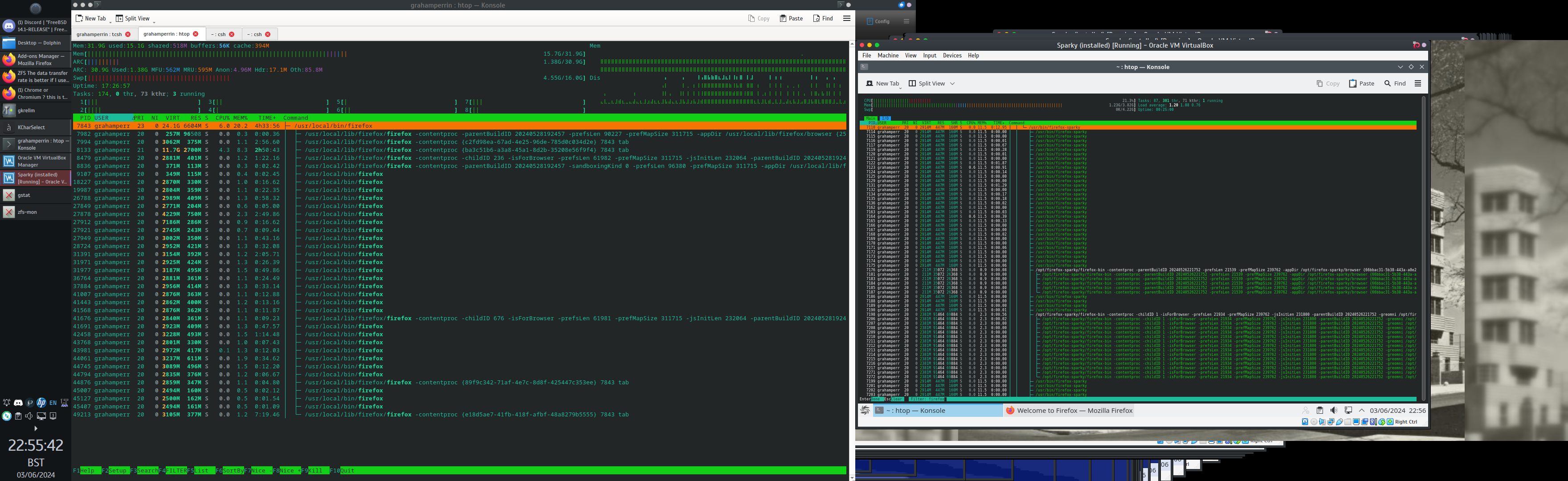Image resolution: width=1568 pixels, height=481 pixels.
Task: Open the hamburger menu in the host Konsole
Action: (847, 18)
